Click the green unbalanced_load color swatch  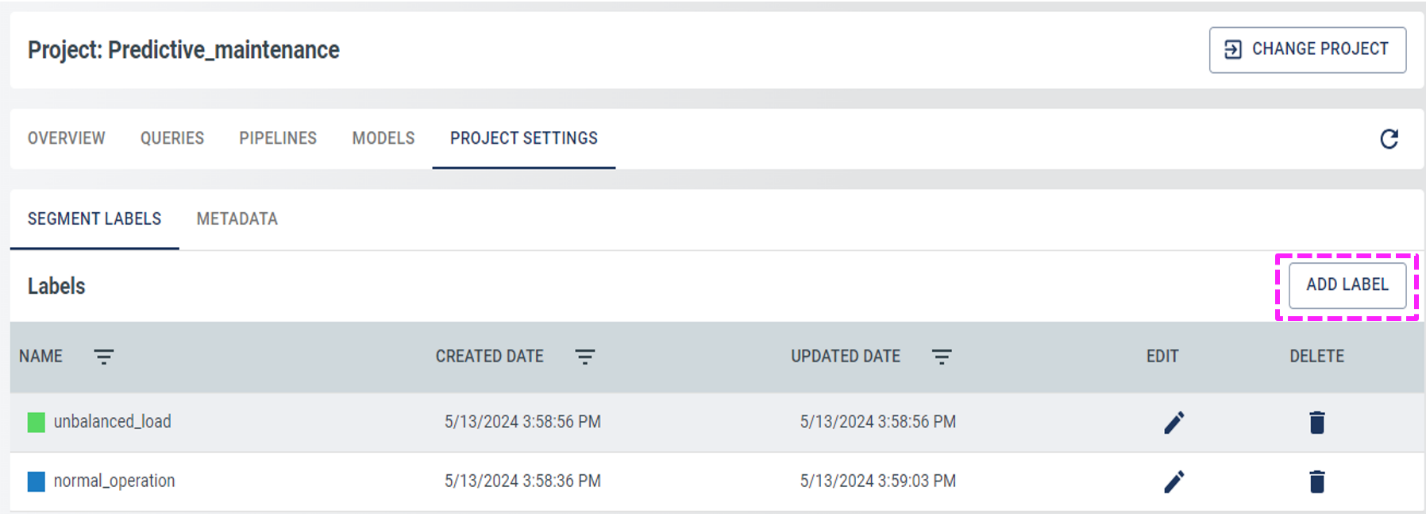[37, 423]
